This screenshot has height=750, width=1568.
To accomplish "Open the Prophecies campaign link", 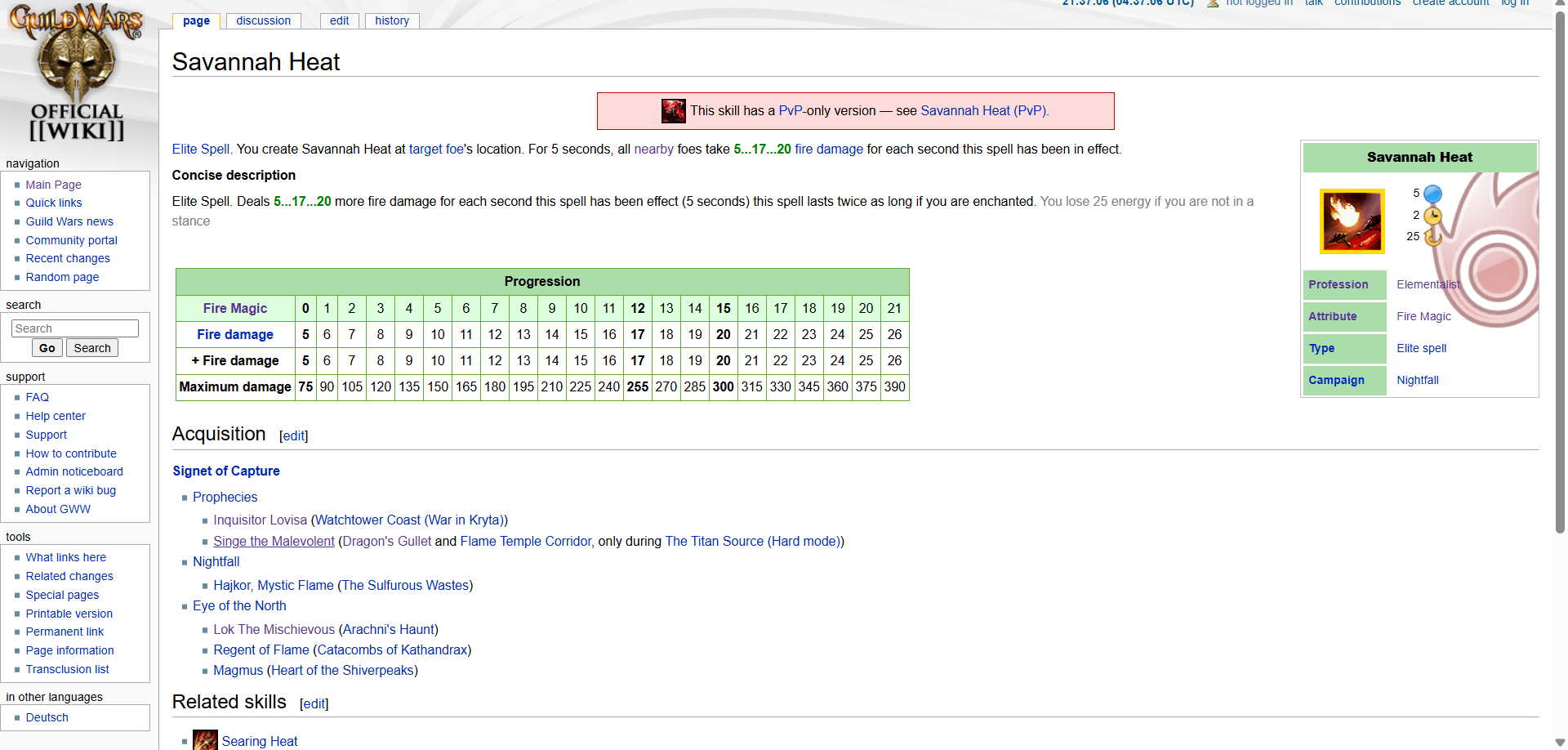I will click(225, 498).
